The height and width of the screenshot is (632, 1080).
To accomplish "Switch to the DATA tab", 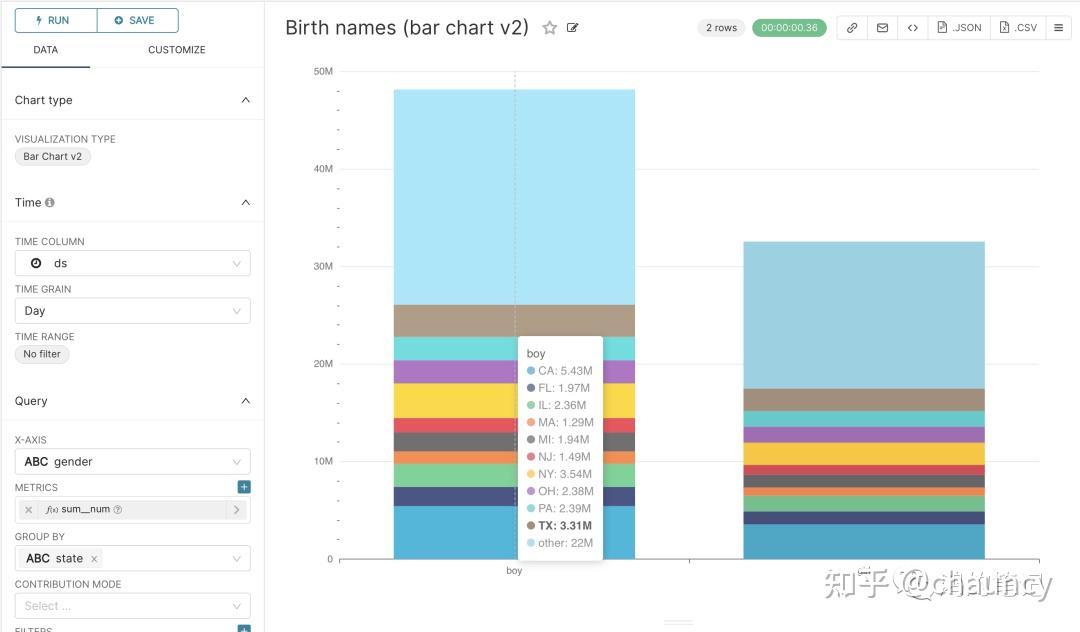I will coord(45,50).
